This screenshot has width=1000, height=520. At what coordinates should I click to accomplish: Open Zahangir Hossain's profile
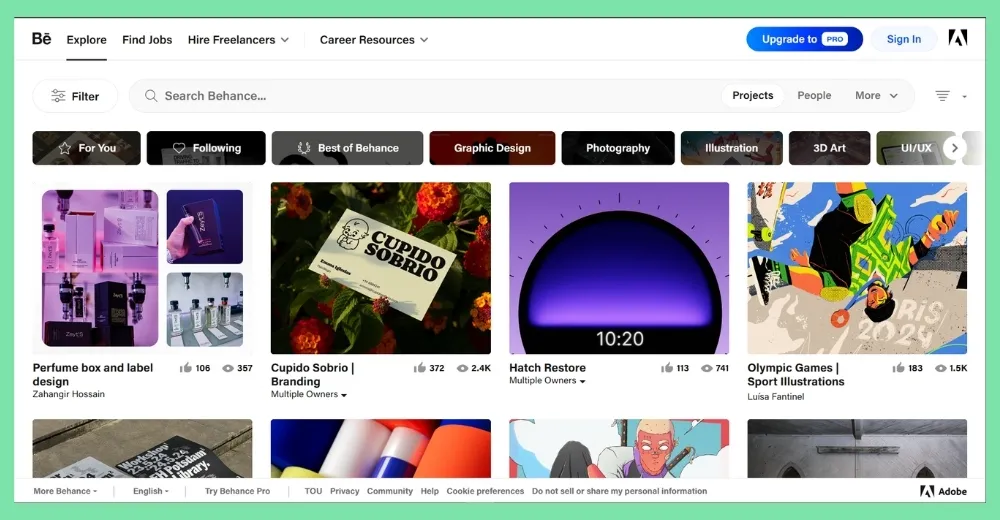69,394
